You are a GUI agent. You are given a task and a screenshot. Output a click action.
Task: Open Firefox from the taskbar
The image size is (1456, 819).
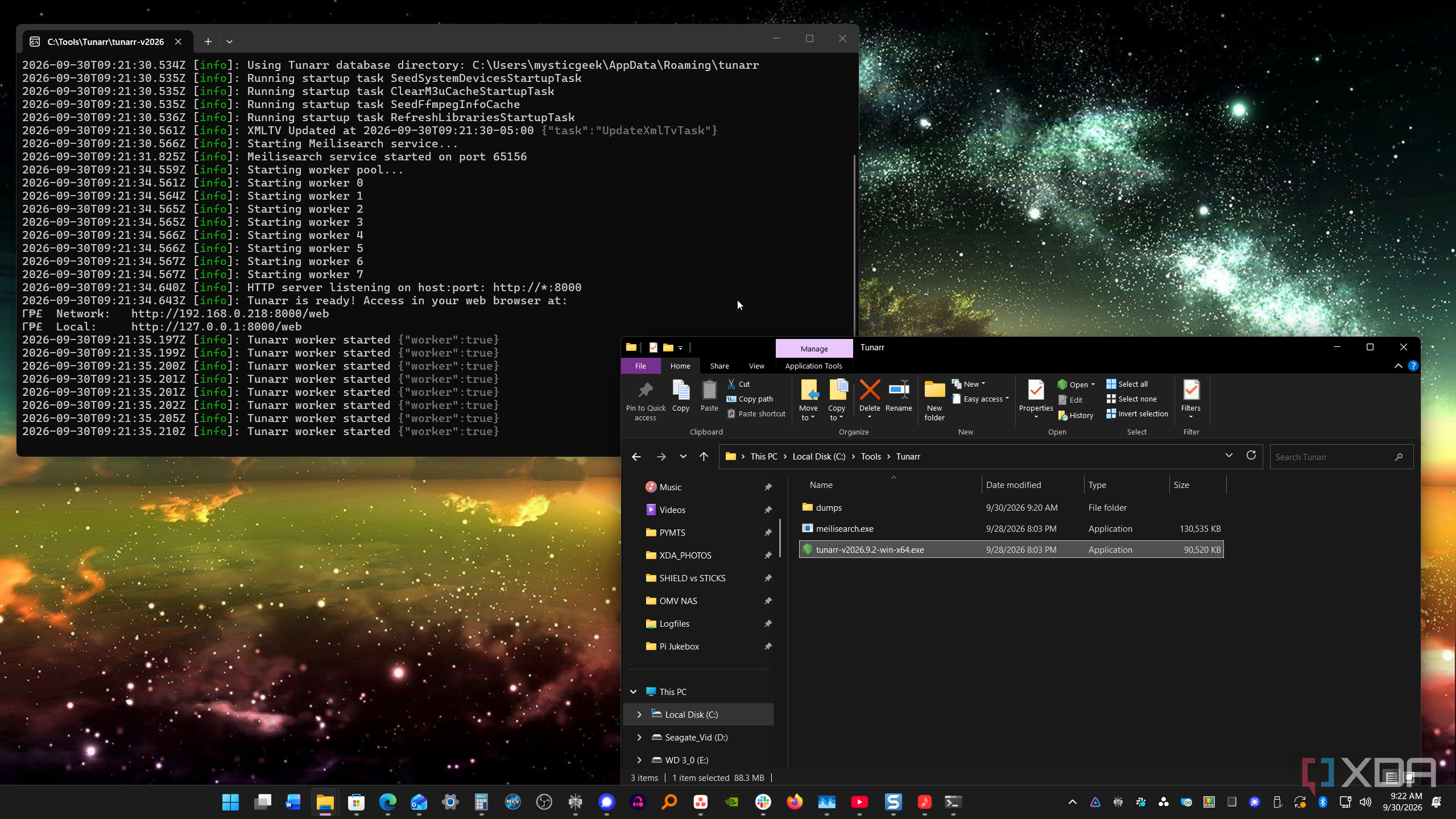click(x=794, y=803)
